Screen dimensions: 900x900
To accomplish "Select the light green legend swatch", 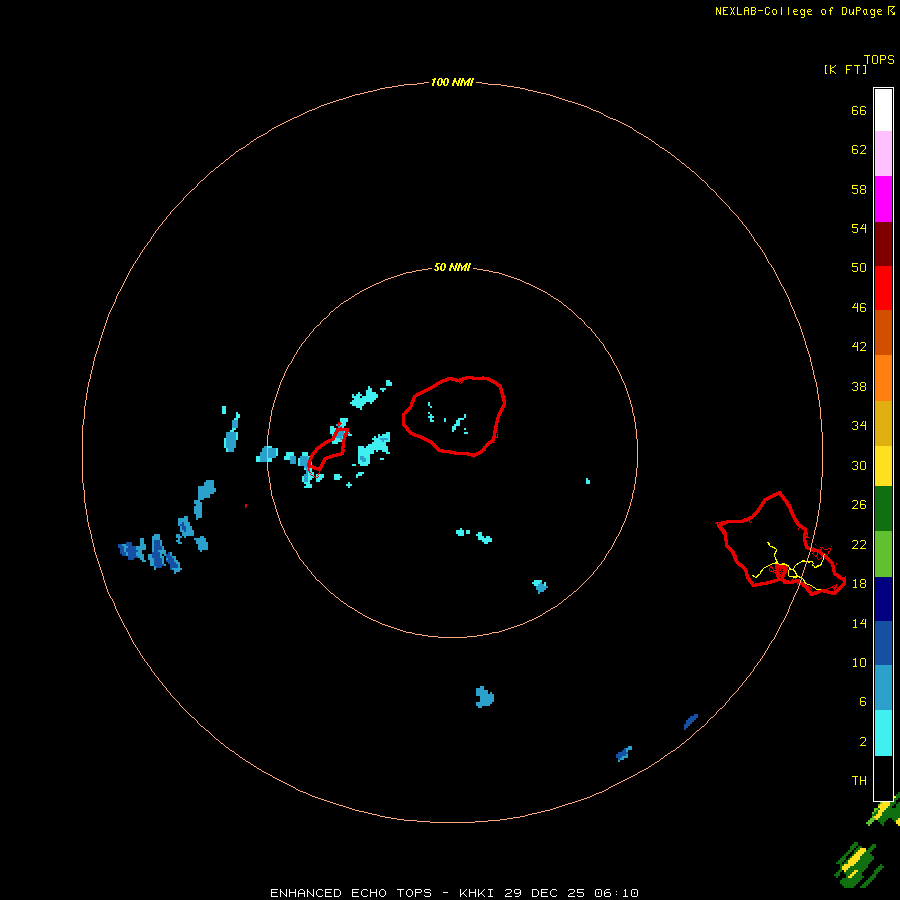I will pos(883,554).
